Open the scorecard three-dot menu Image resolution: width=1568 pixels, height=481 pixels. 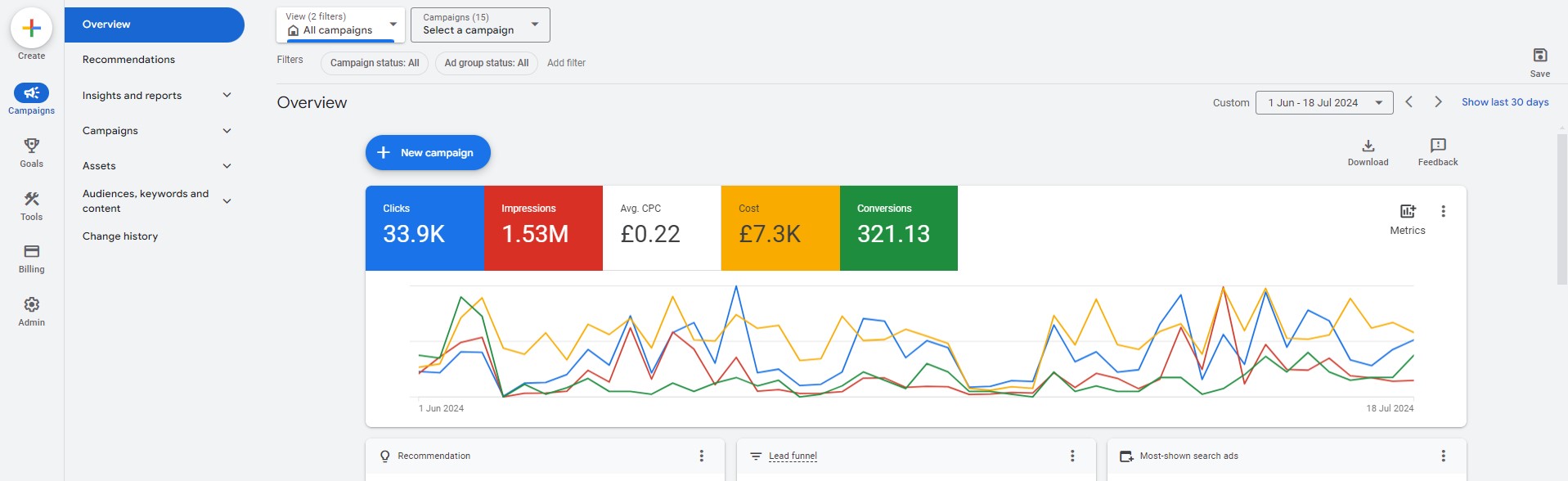(1443, 212)
